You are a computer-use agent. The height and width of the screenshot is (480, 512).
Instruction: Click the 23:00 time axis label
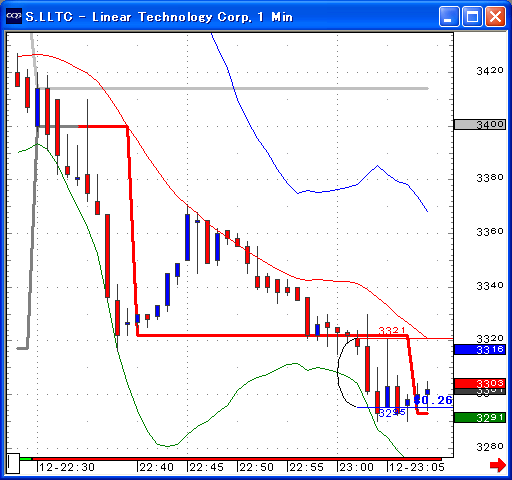(356, 467)
